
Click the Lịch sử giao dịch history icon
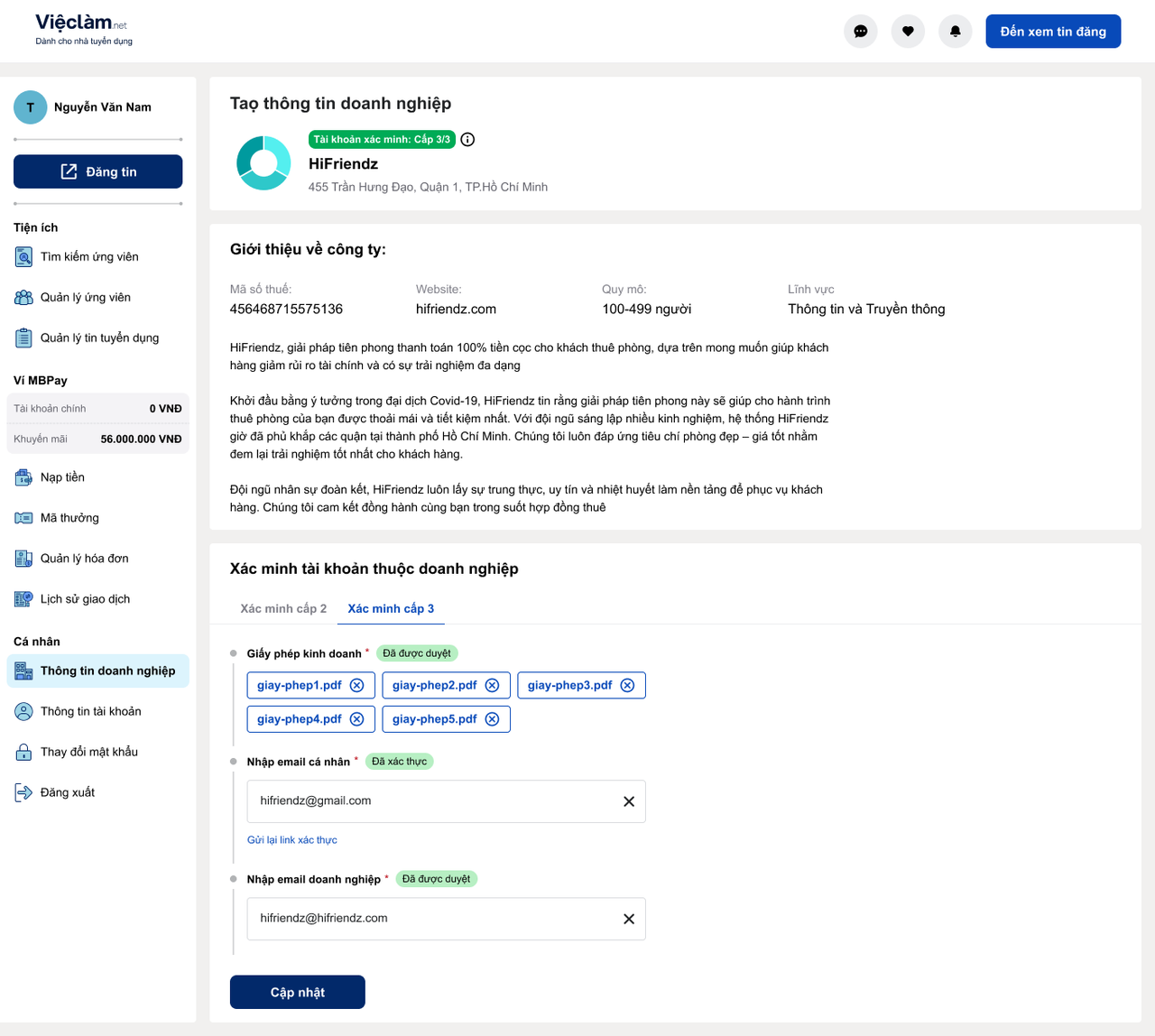click(x=23, y=599)
